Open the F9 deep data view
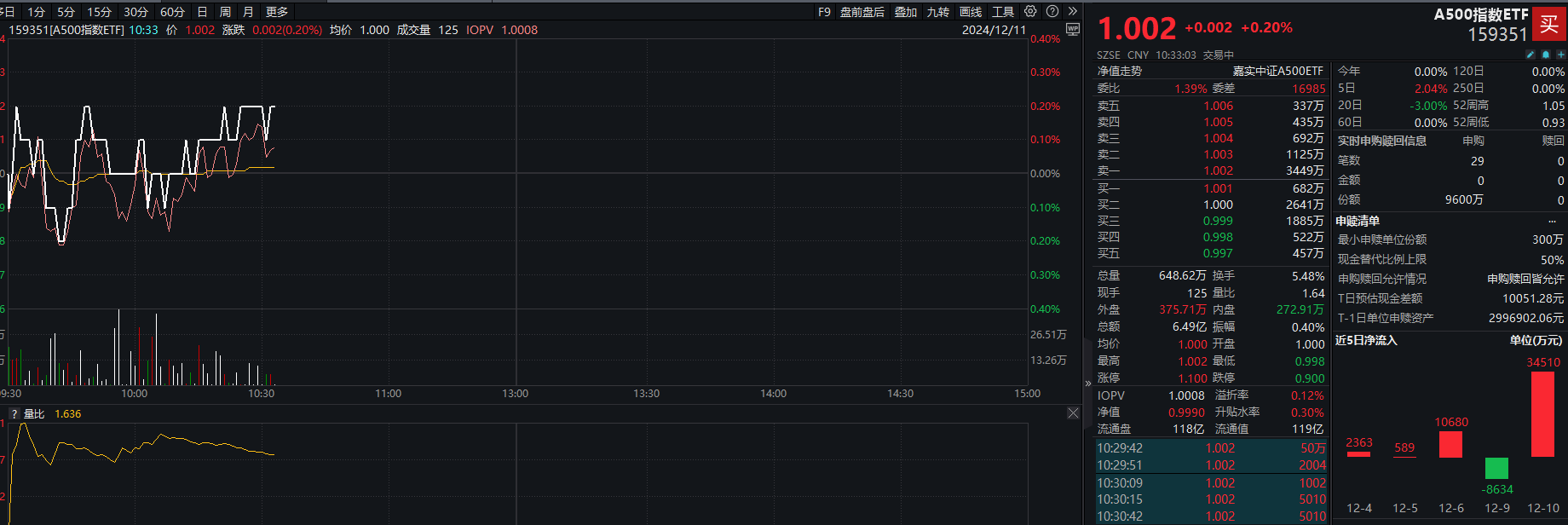Screen dimensions: 1568x525 tap(824, 12)
